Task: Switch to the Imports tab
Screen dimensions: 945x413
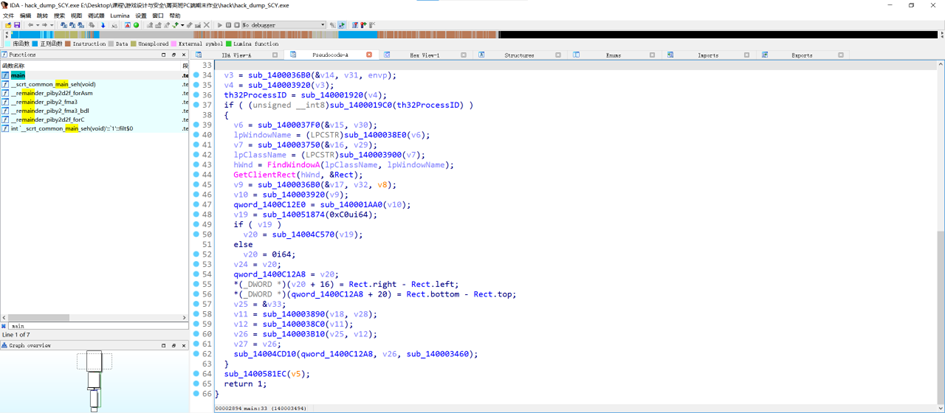Action: pos(708,55)
